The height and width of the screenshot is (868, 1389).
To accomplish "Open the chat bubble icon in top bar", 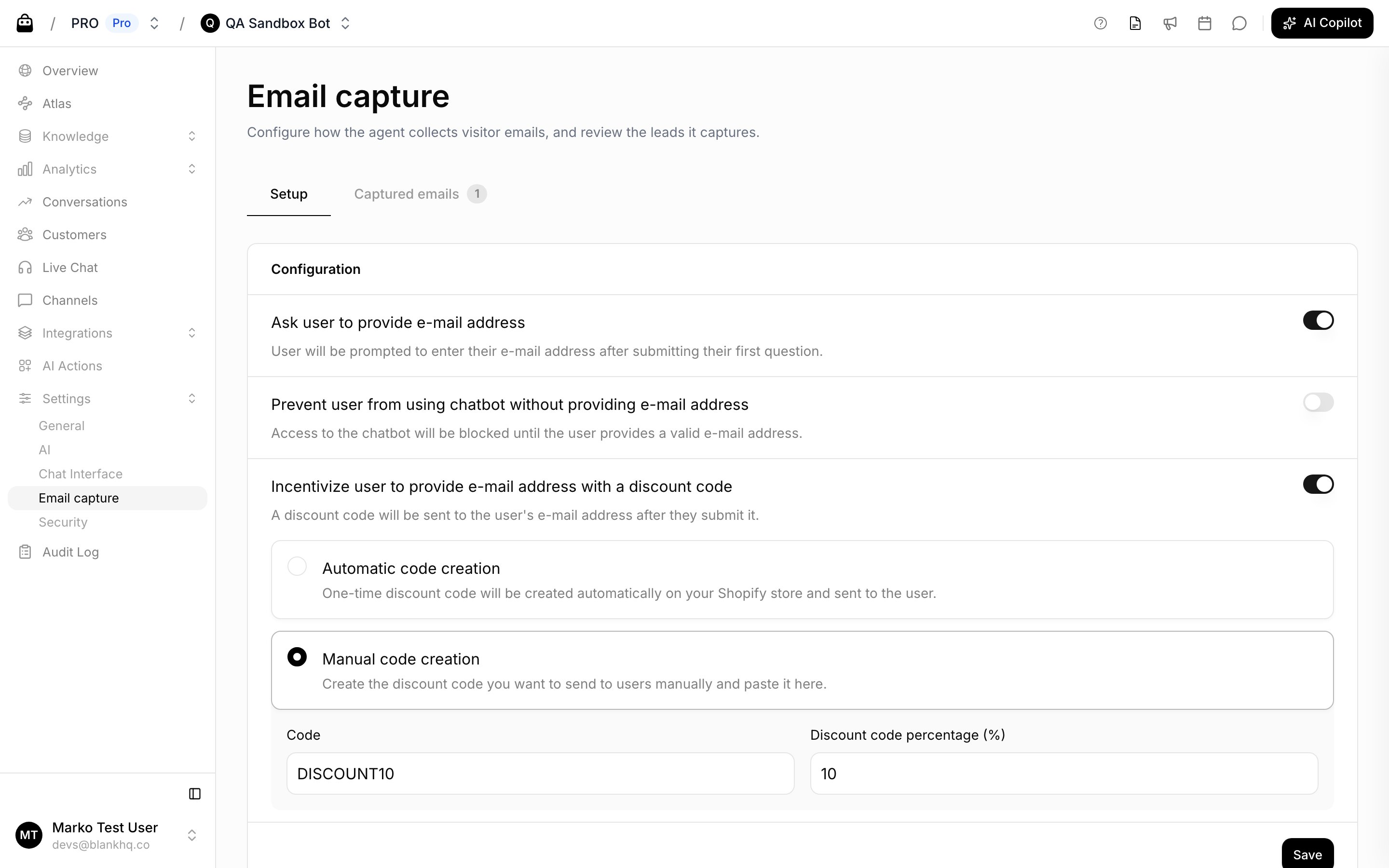I will click(x=1239, y=23).
